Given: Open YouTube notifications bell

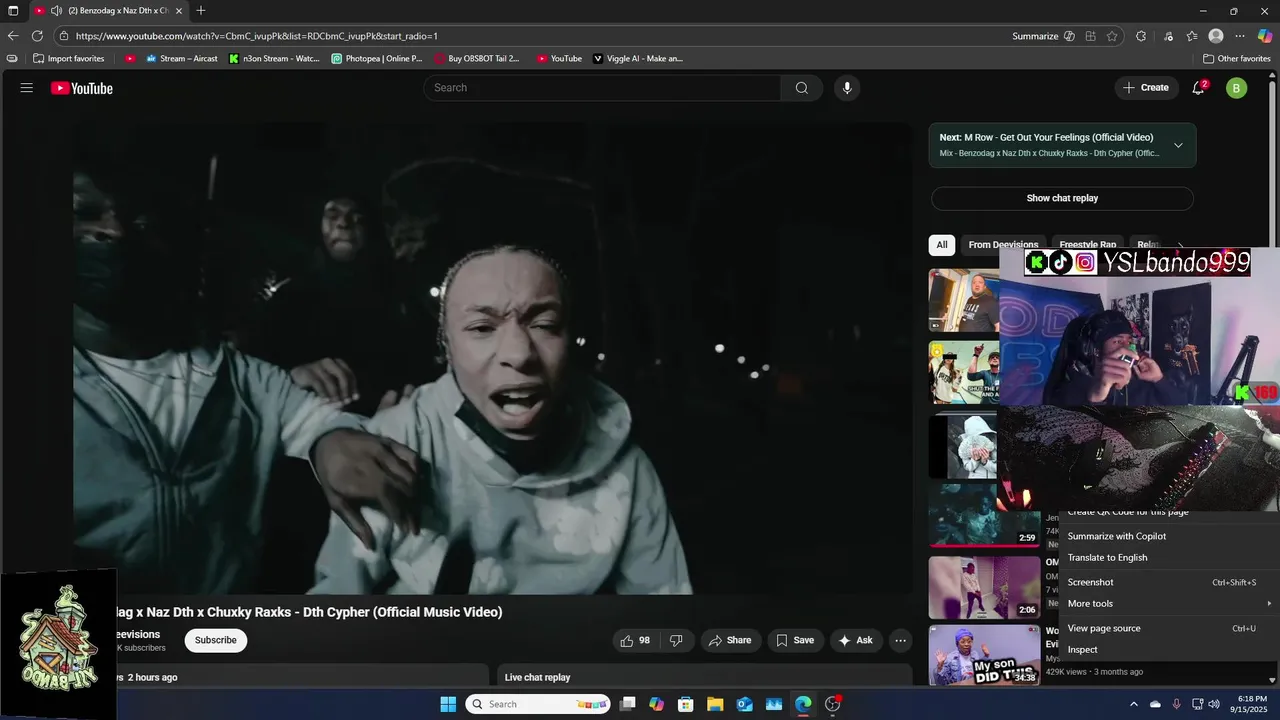Looking at the screenshot, I should pyautogui.click(x=1198, y=88).
